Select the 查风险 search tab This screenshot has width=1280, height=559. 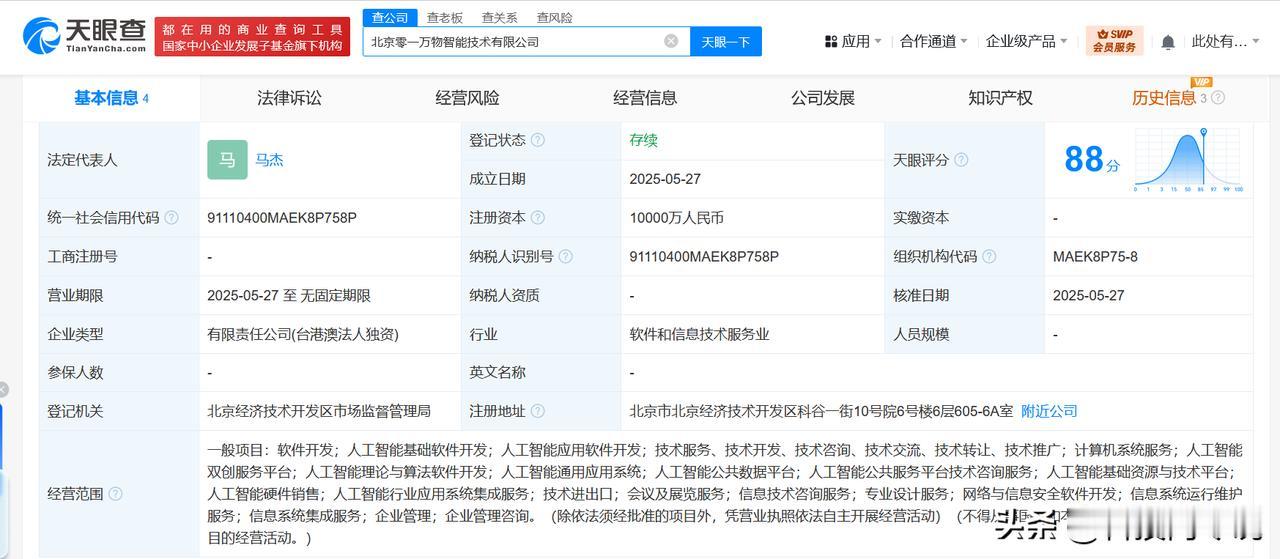(554, 17)
